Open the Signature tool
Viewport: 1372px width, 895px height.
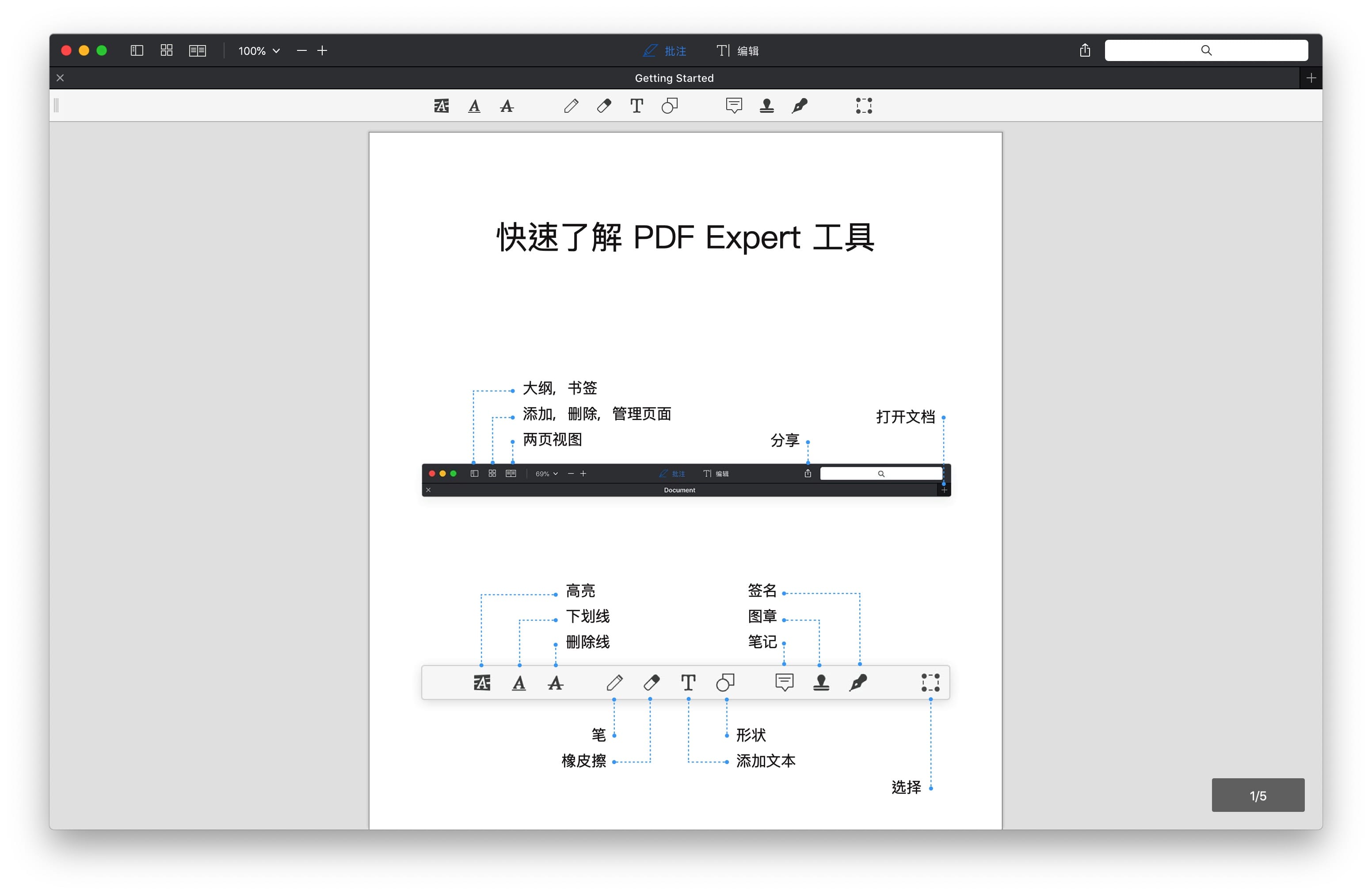(x=799, y=106)
